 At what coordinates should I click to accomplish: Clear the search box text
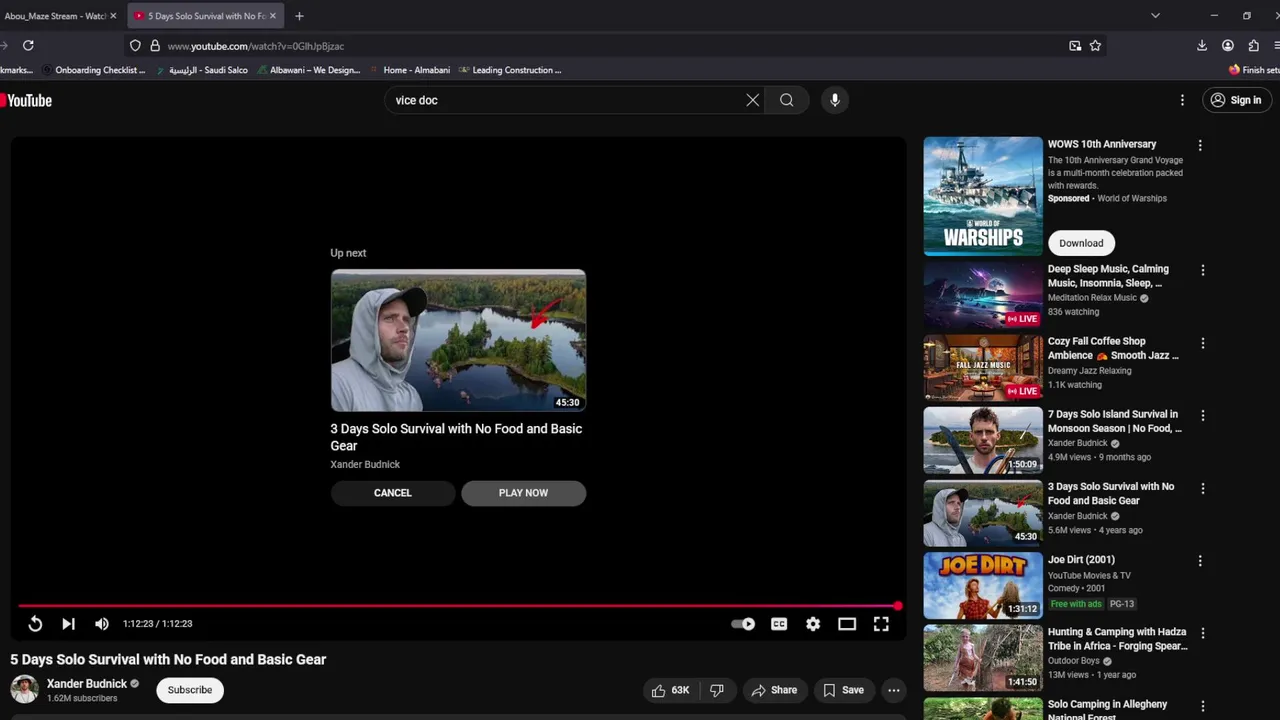[x=752, y=100]
